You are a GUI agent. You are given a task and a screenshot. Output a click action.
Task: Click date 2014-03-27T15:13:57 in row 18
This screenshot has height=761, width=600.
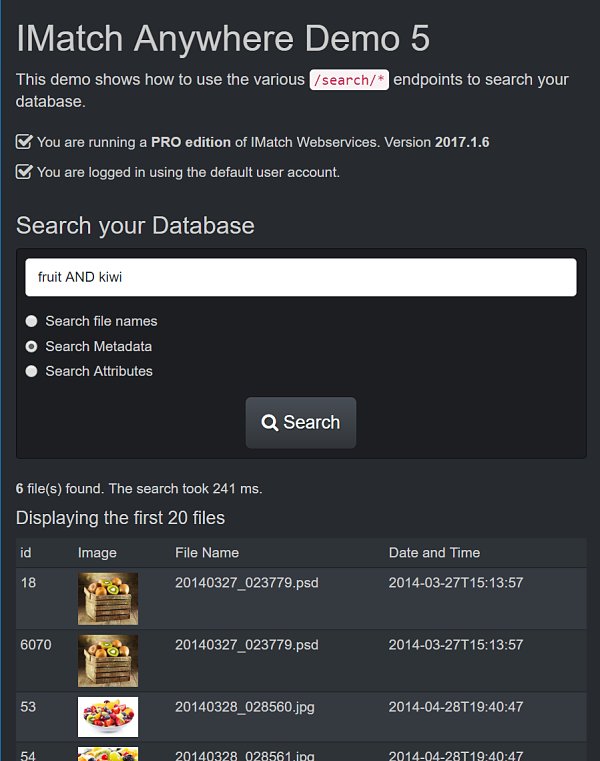(456, 582)
